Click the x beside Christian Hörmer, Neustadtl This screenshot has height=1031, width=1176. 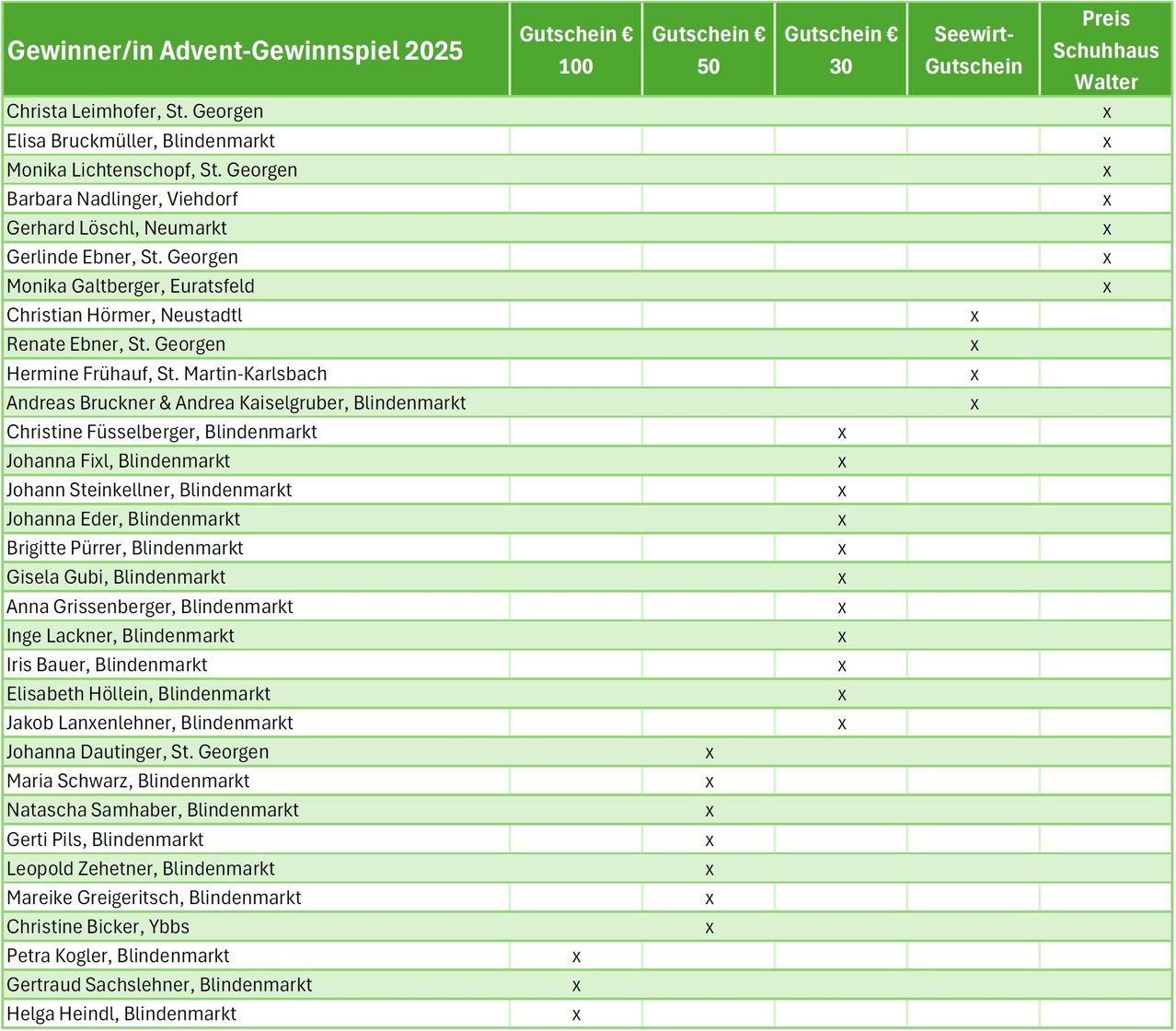coord(973,315)
